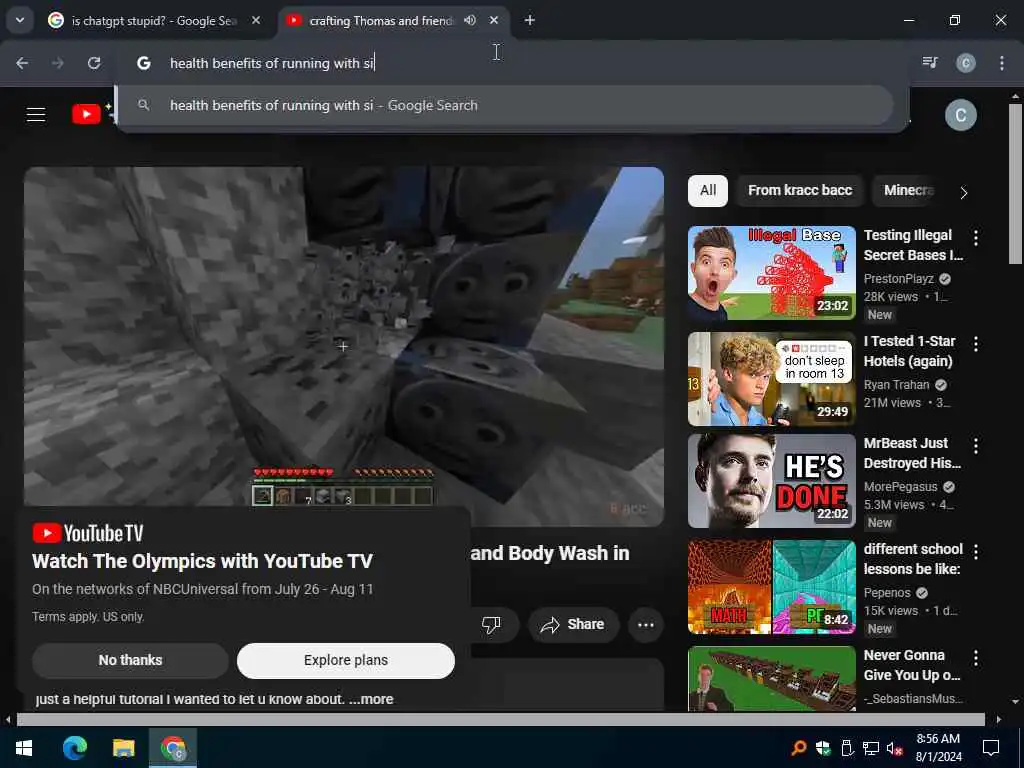Open options for 'MrBeast Just Destroyed' video

(976, 446)
